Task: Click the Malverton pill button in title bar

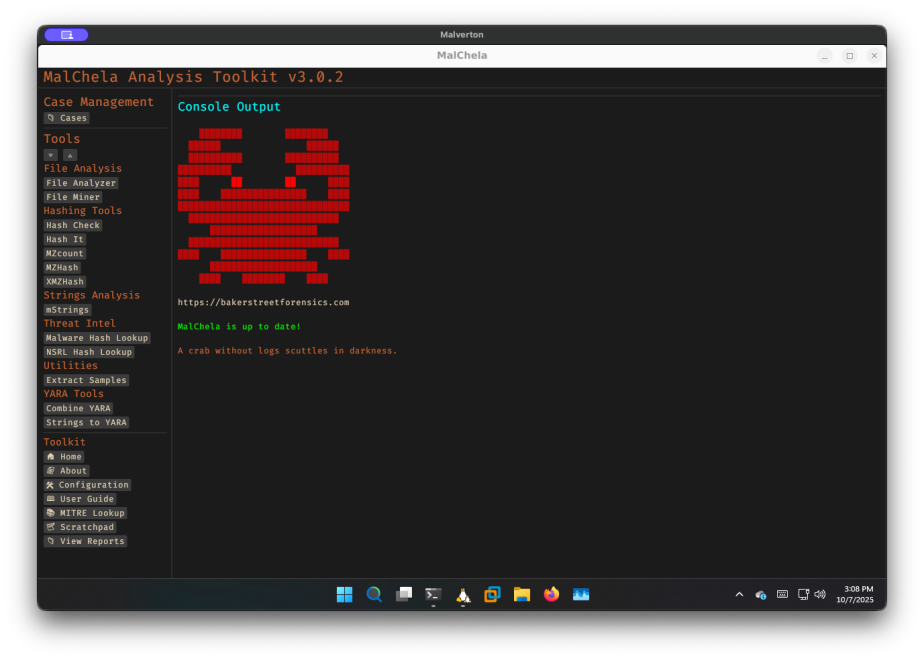Action: [x=66, y=35]
